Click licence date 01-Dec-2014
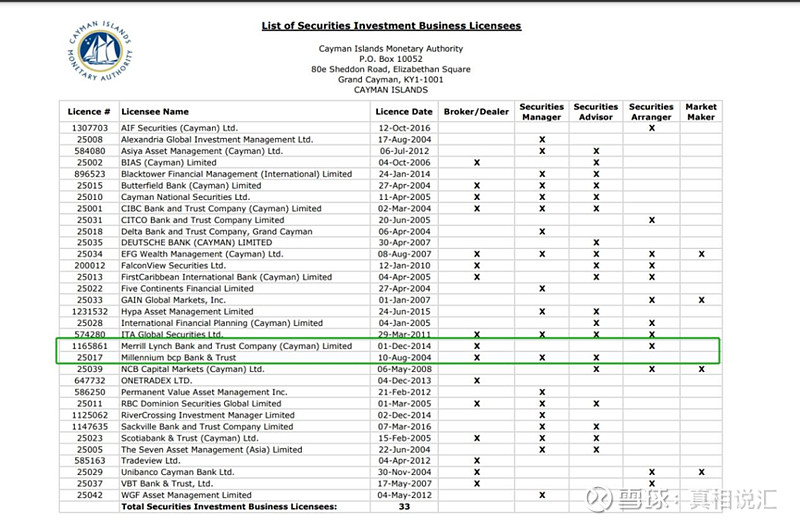 (404, 346)
